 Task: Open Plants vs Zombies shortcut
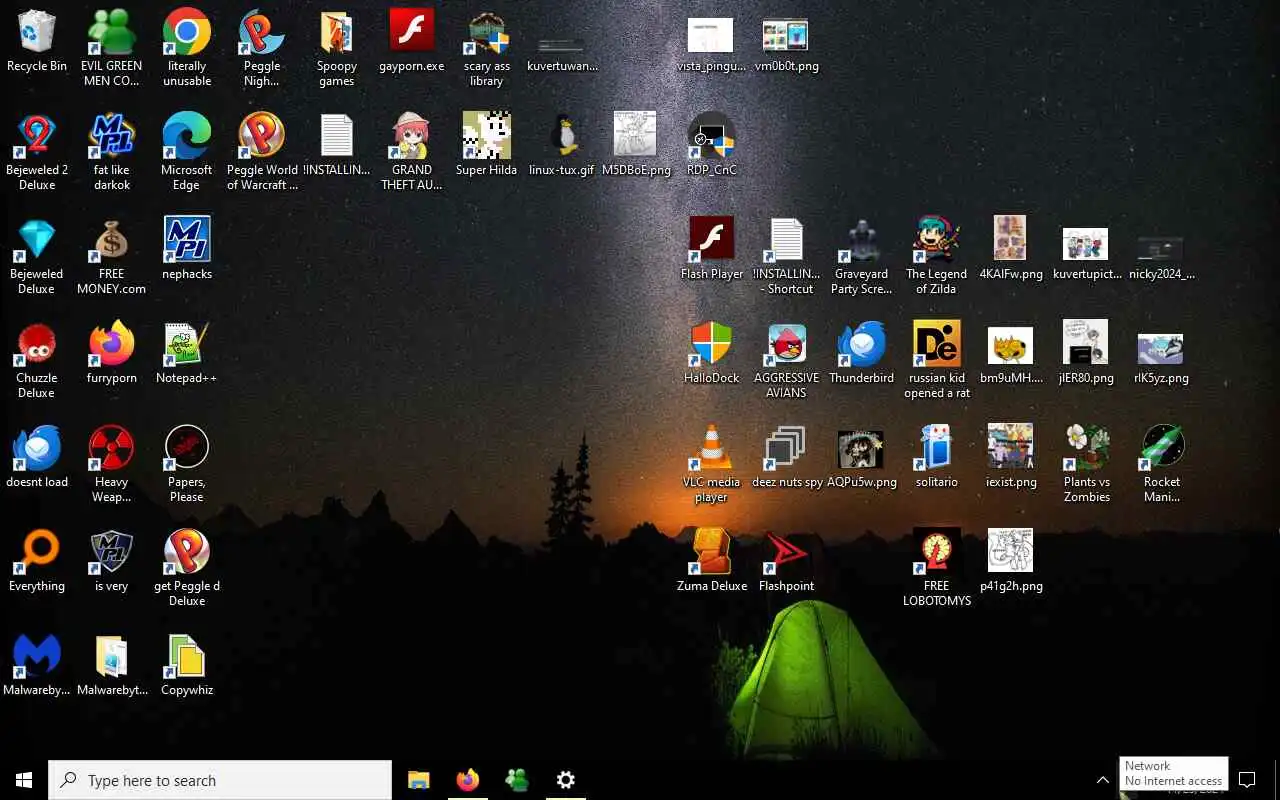pos(1087,464)
